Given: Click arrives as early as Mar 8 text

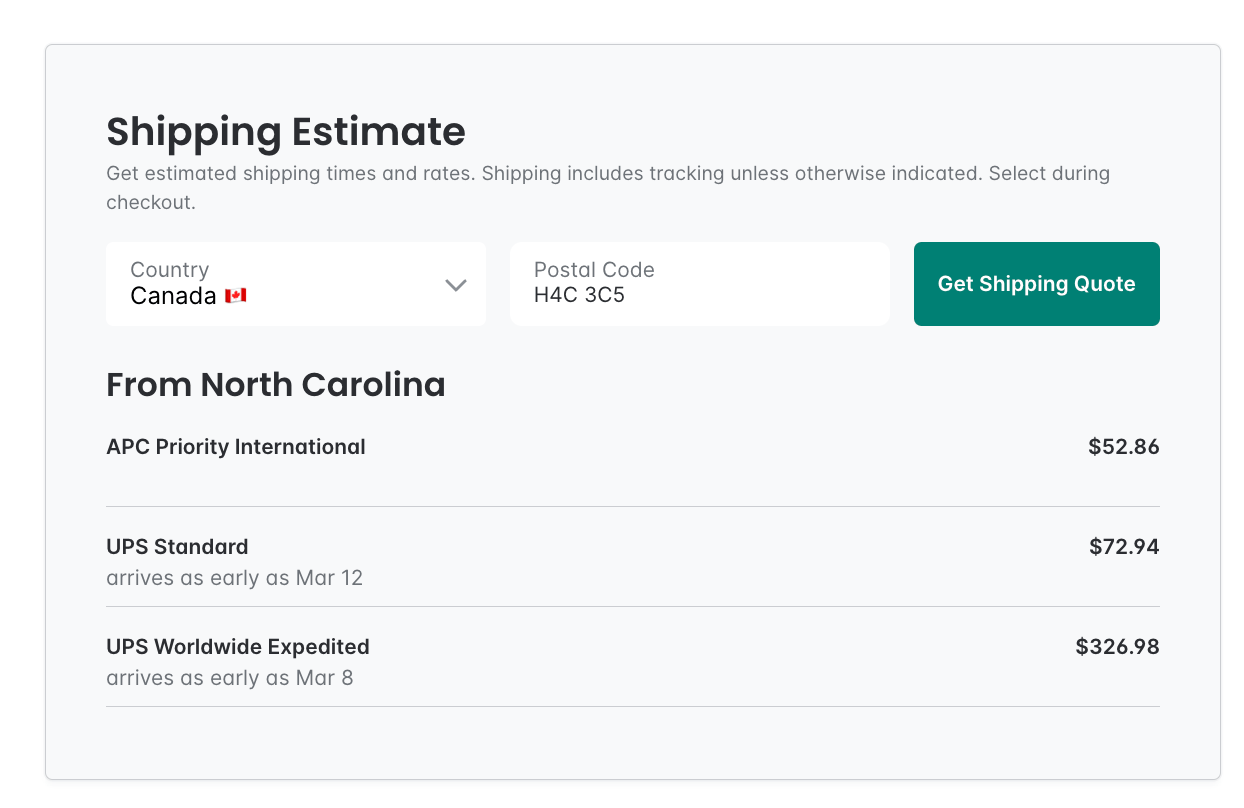Looking at the screenshot, I should pos(228,678).
